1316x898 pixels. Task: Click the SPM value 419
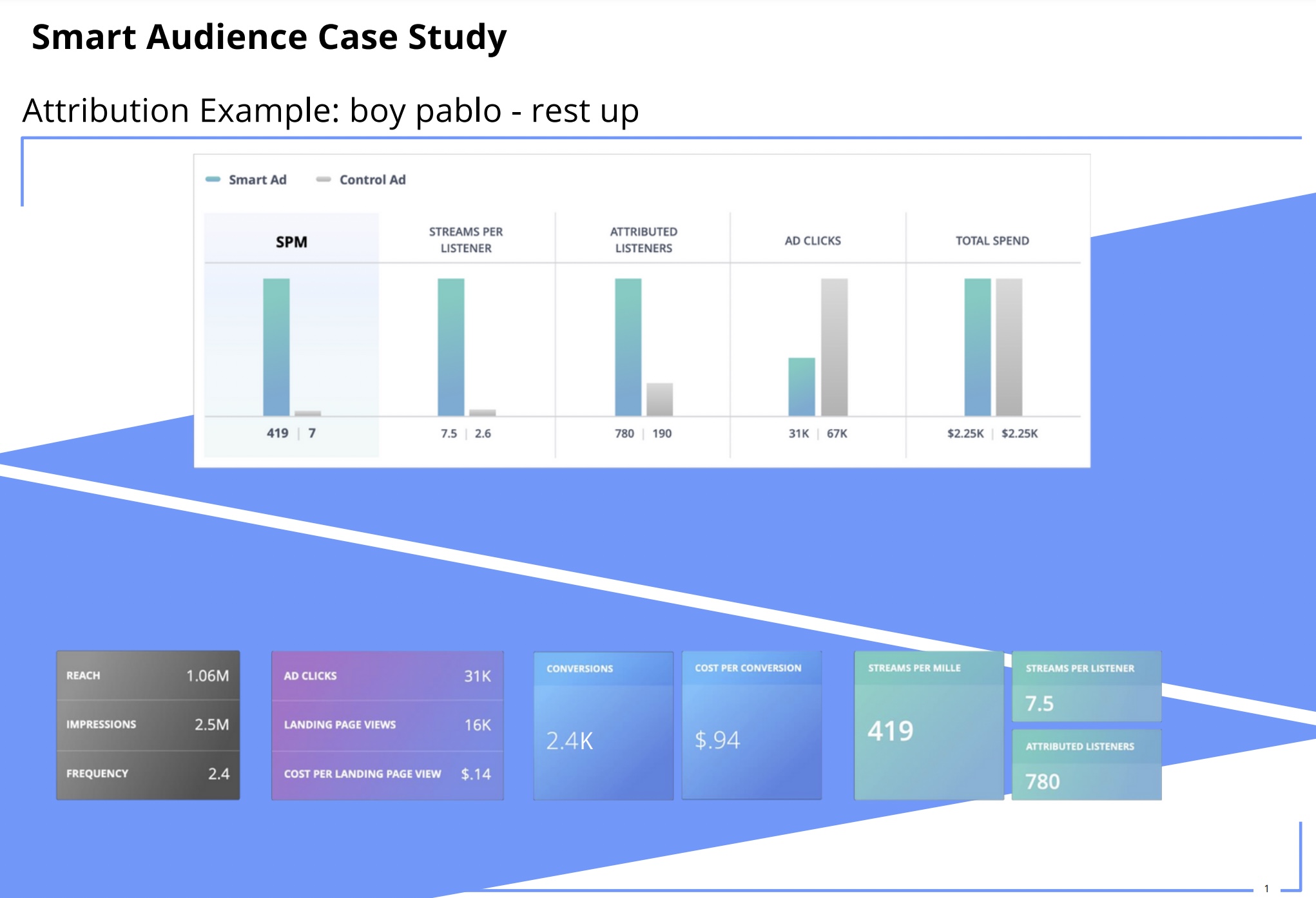coord(278,433)
